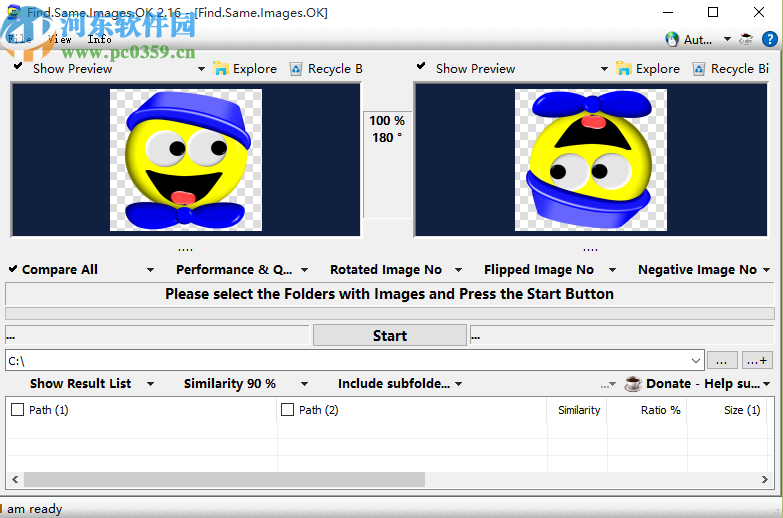The image size is (783, 518).
Task: Click the globe language icon next to Aut...
Action: (x=672, y=39)
